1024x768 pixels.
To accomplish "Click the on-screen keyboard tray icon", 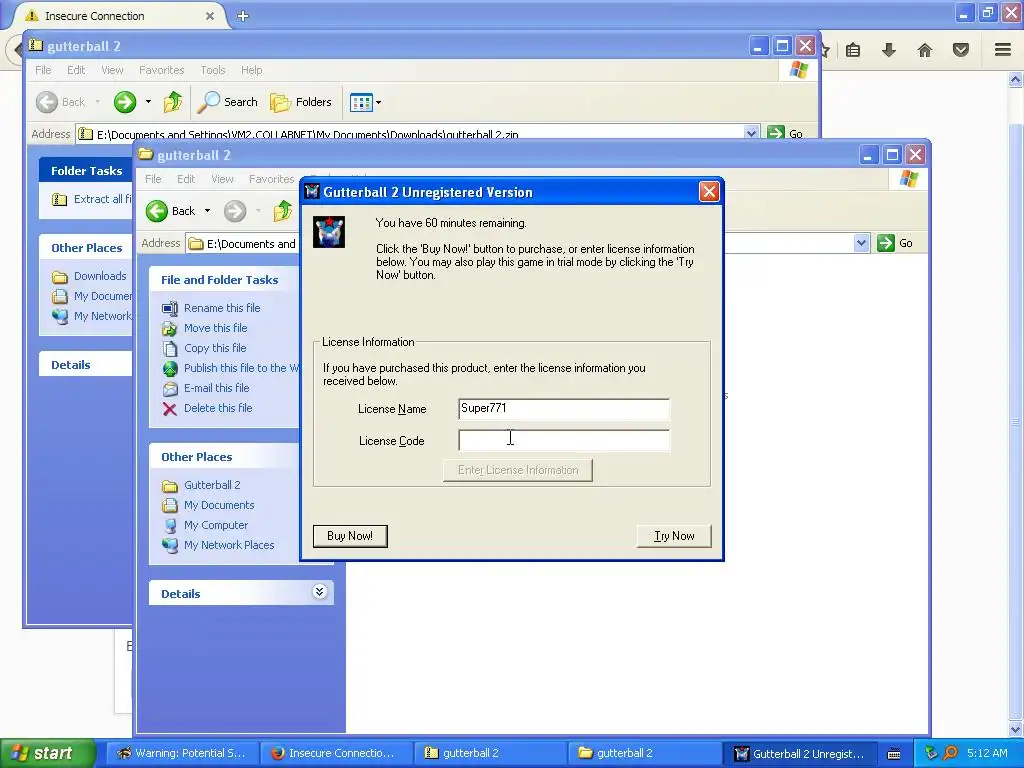I will [894, 754].
